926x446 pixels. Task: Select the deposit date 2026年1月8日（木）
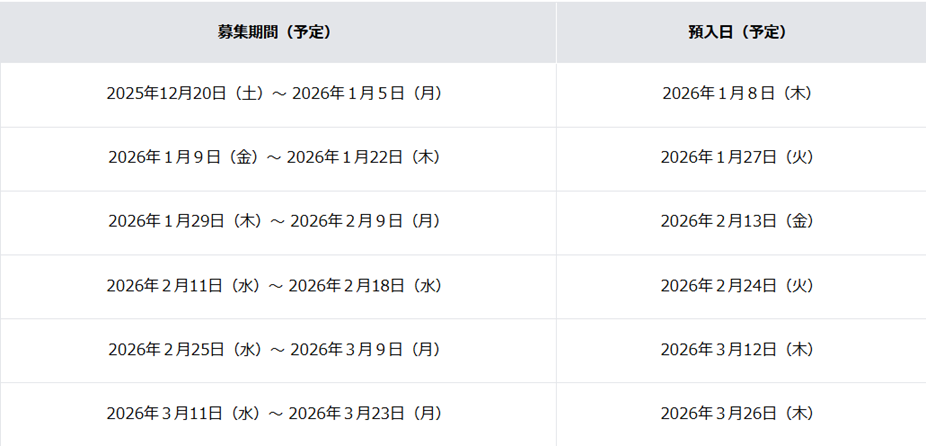pyautogui.click(x=737, y=94)
